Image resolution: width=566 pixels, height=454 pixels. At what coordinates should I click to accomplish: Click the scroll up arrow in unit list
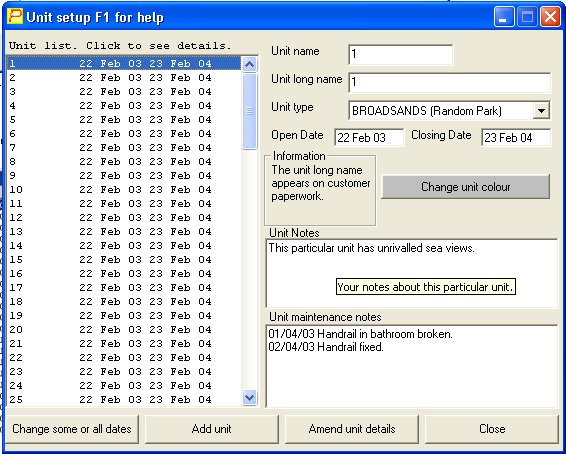point(249,65)
